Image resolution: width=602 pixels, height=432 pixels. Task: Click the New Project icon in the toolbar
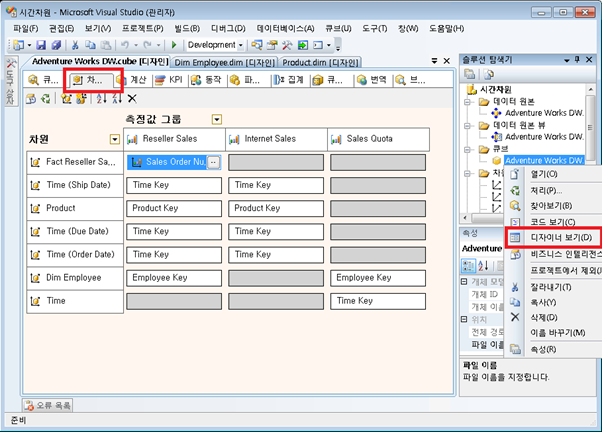18,45
